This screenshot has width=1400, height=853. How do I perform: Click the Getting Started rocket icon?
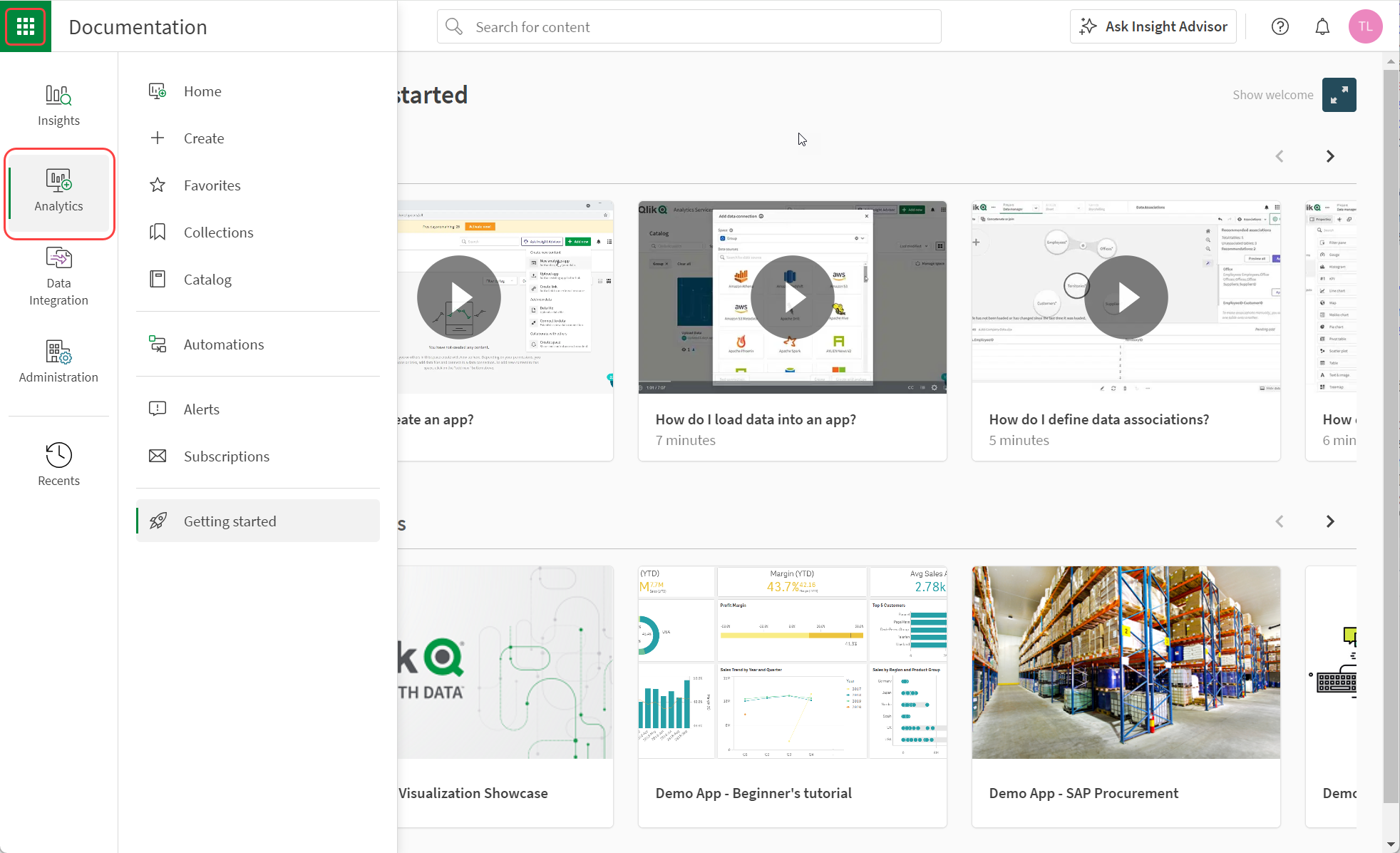(x=158, y=521)
